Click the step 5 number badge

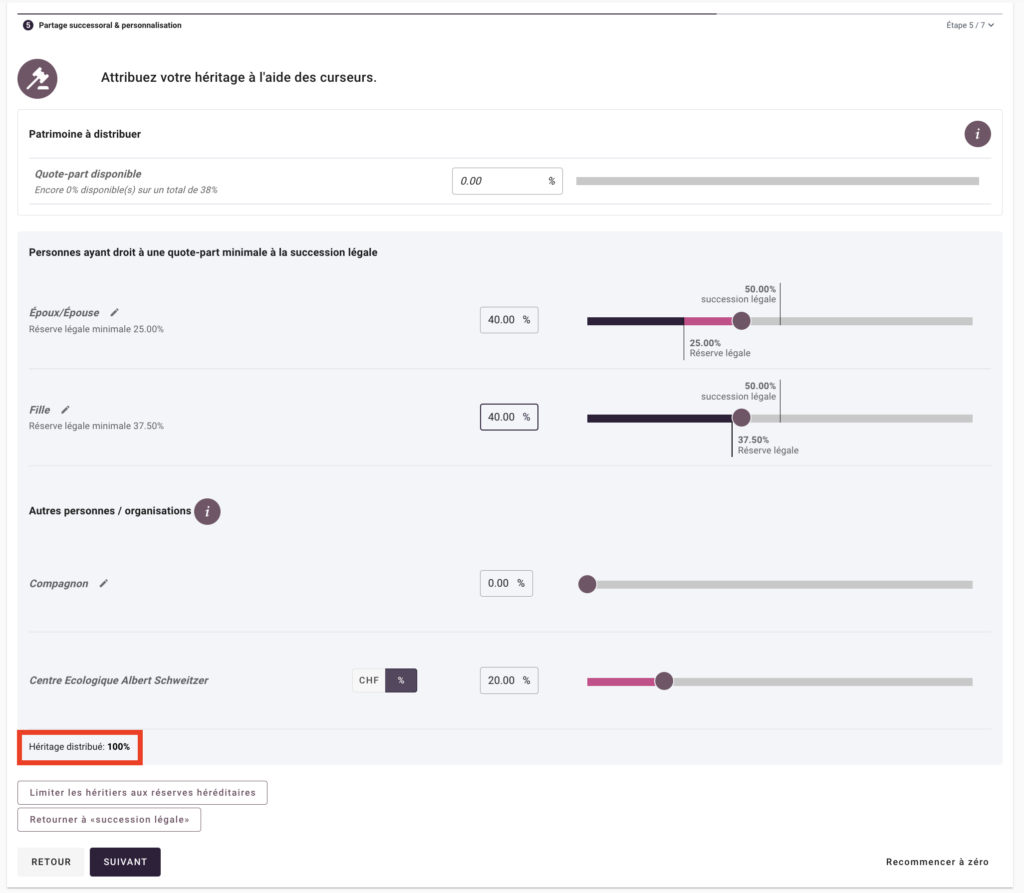(x=28, y=25)
